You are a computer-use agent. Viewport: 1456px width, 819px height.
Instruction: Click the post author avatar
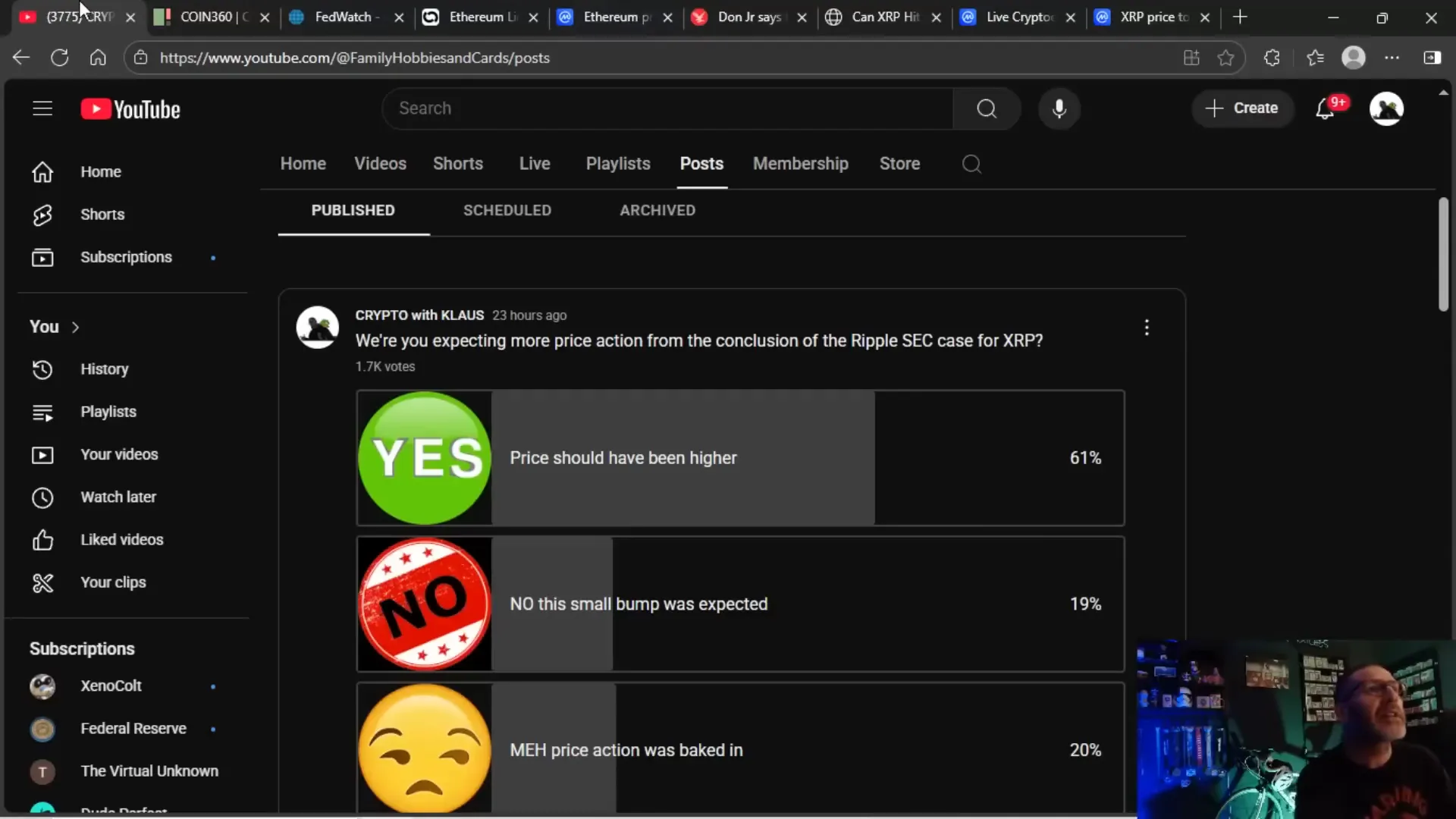317,327
